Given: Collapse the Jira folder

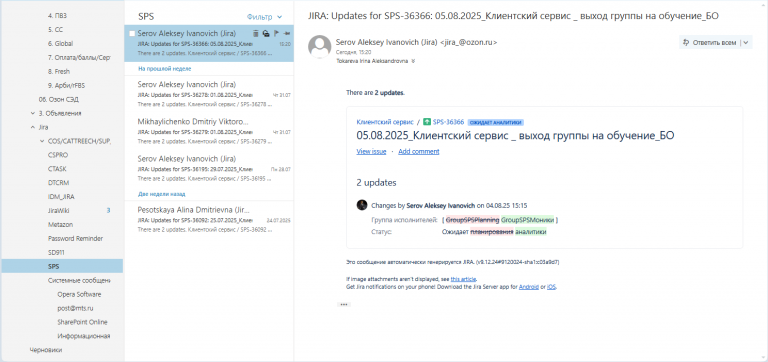Looking at the screenshot, I should [32, 127].
